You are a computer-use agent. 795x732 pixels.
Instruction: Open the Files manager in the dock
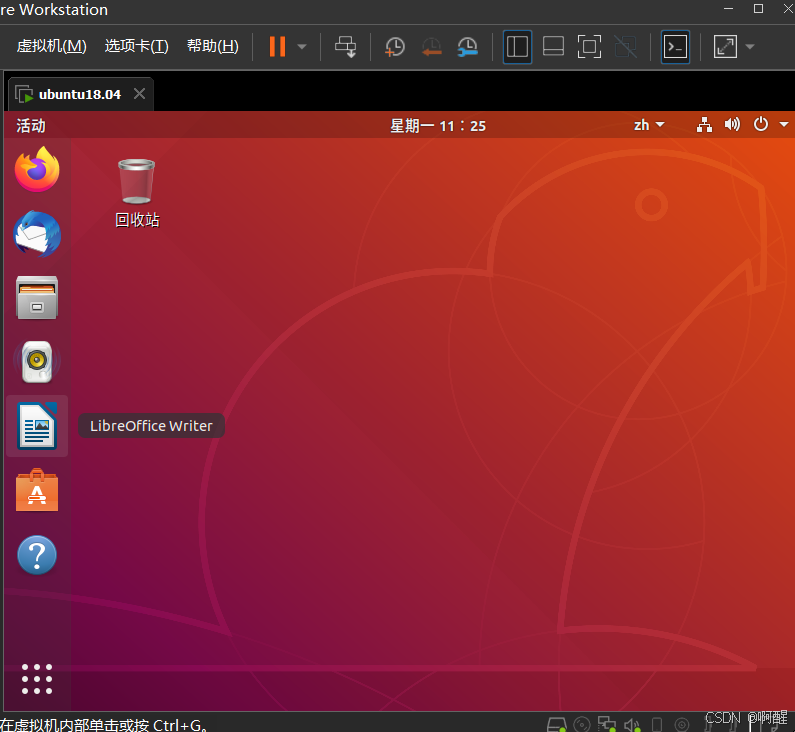click(37, 298)
